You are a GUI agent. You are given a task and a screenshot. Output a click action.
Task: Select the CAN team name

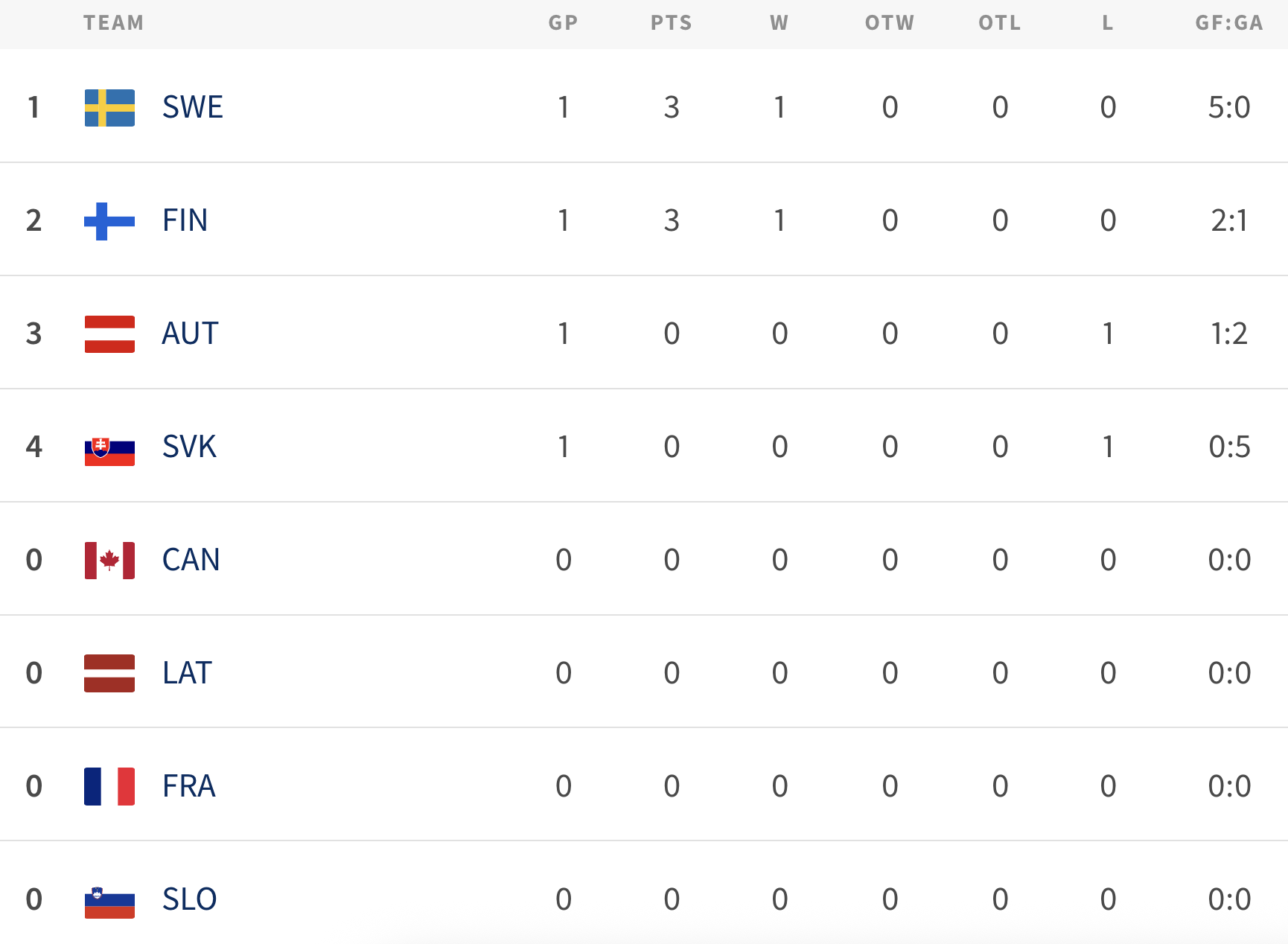click(191, 561)
